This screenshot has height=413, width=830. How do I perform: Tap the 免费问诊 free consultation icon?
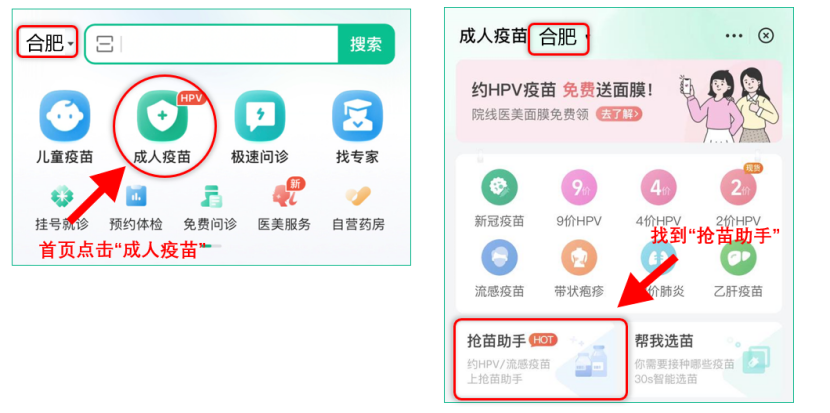(210, 197)
